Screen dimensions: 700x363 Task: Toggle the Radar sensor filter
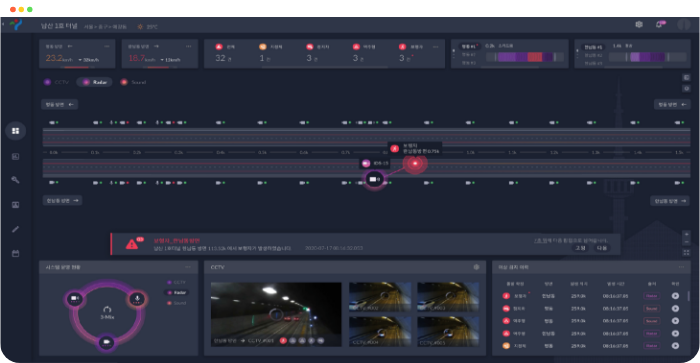pyautogui.click(x=94, y=82)
